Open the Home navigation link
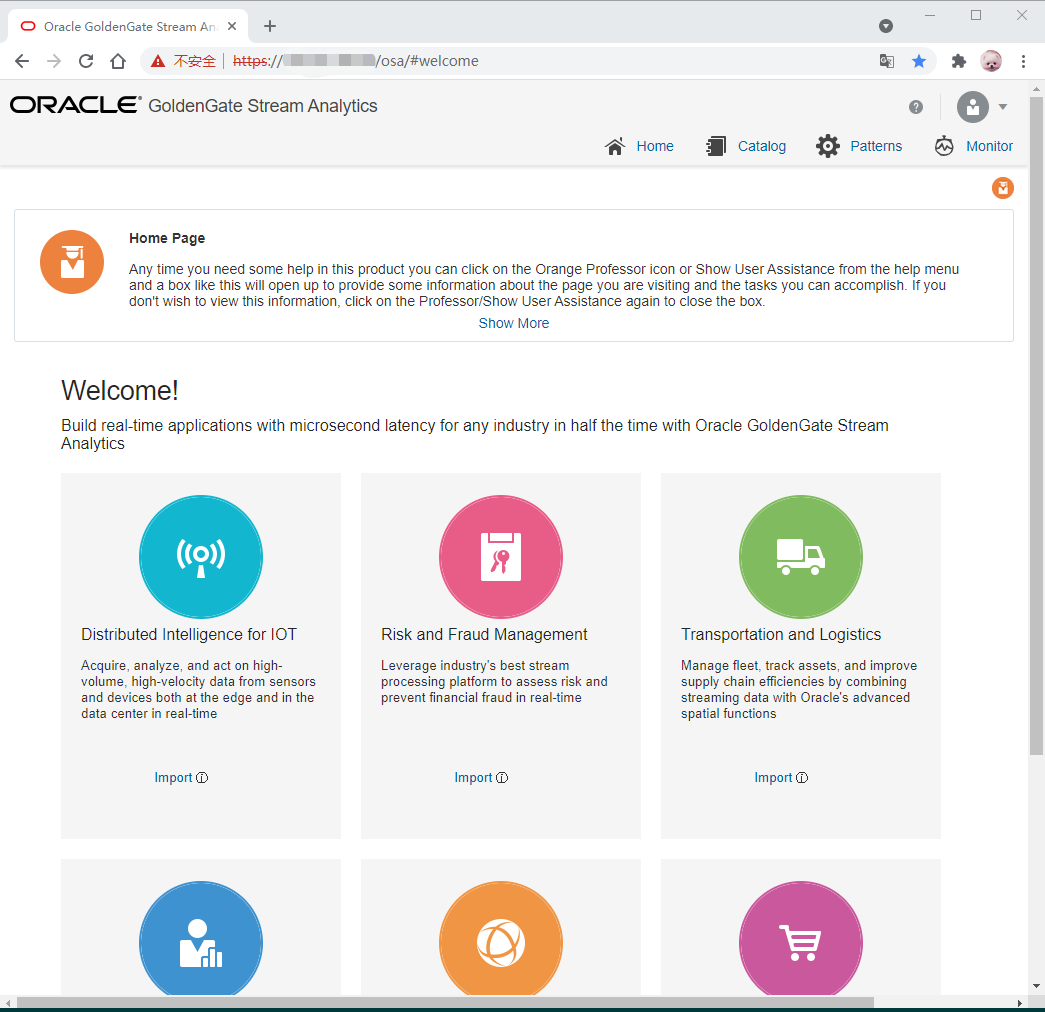 point(654,146)
